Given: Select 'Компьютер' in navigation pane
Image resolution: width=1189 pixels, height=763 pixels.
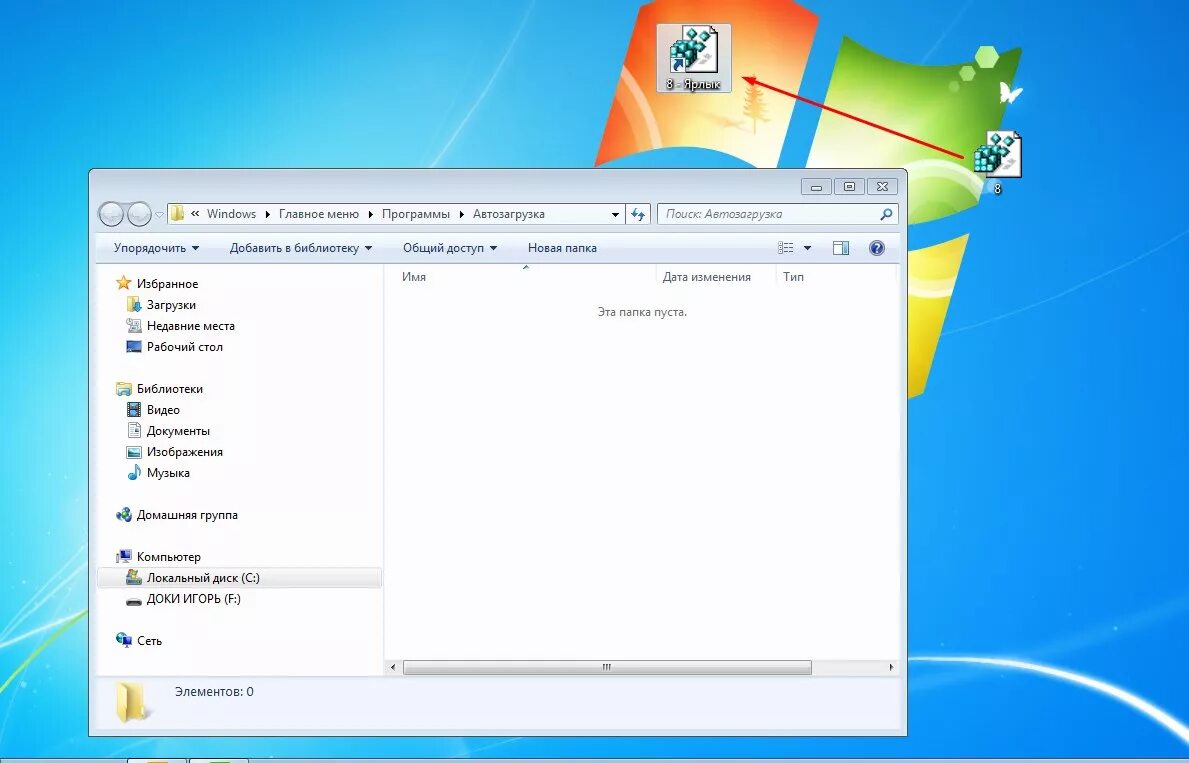Looking at the screenshot, I should tap(169, 557).
